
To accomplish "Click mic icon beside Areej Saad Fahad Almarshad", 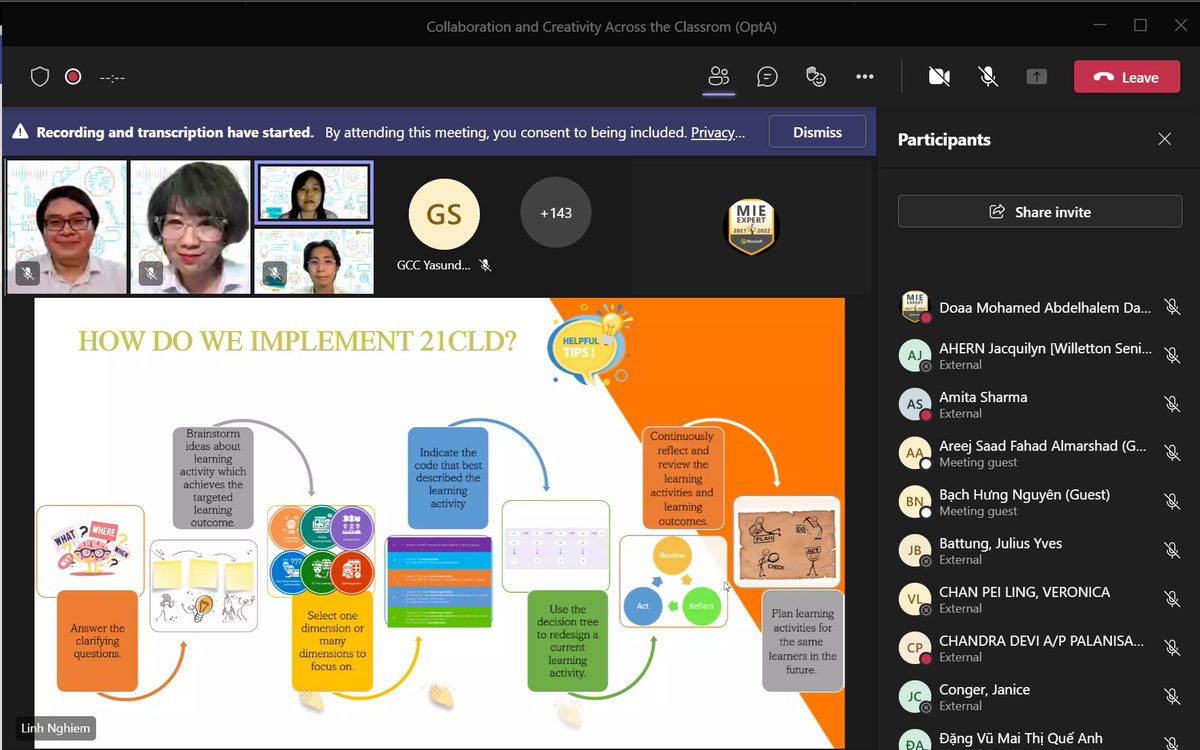I will (x=1172, y=453).
